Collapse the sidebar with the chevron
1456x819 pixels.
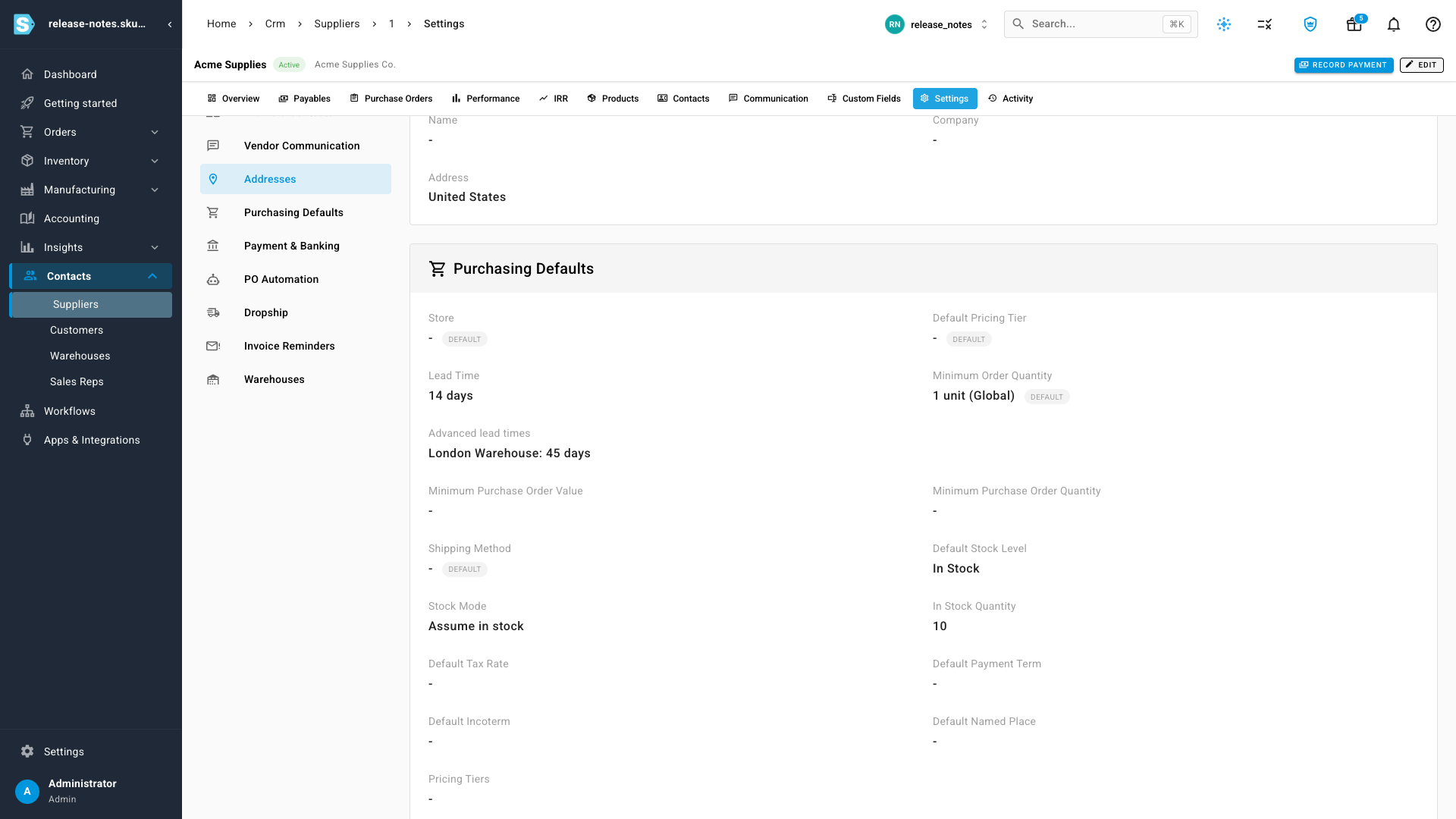[x=170, y=24]
